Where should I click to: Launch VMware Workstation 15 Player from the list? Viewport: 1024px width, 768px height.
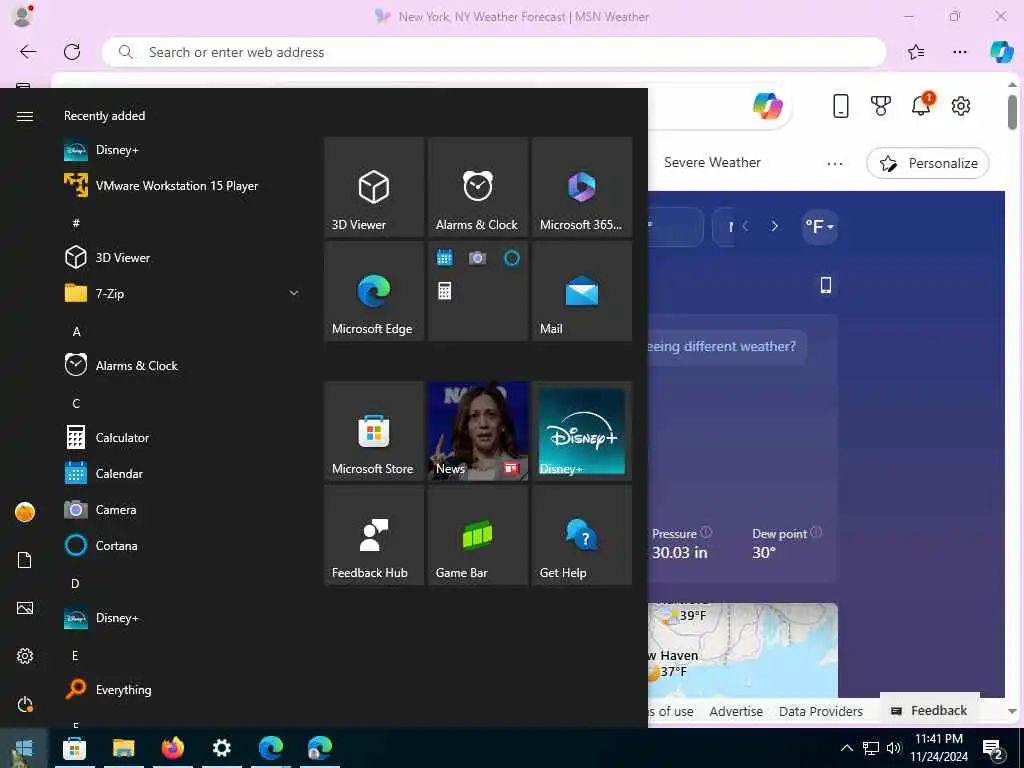coord(183,185)
